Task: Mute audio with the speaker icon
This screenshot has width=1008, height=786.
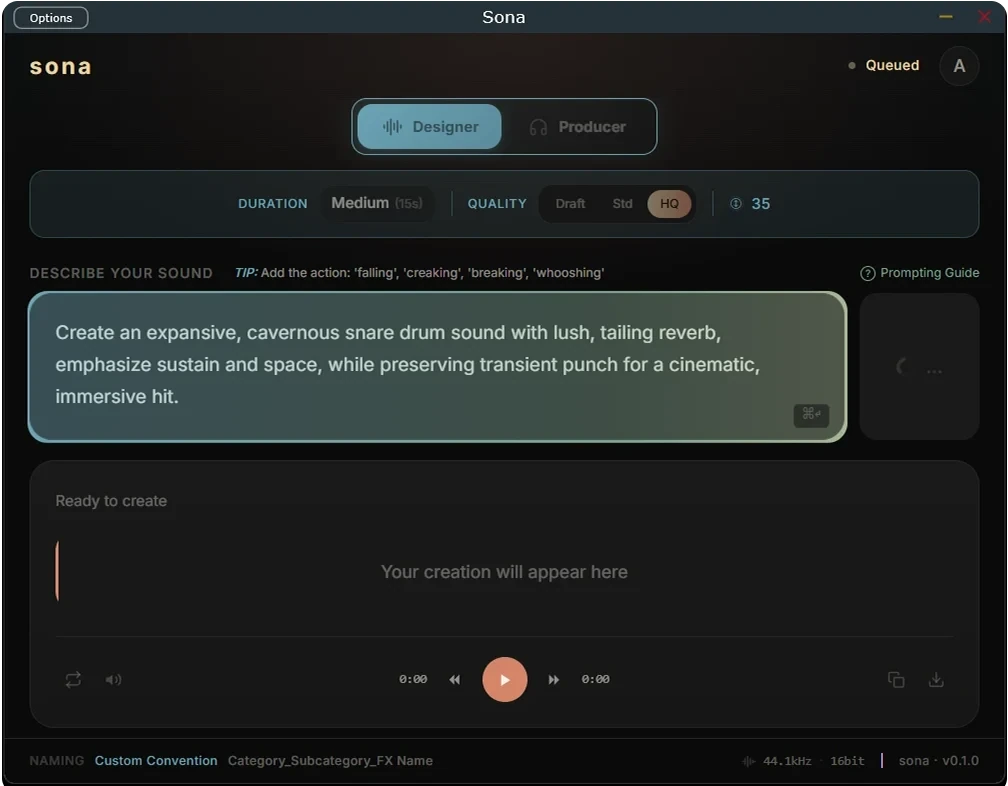Action: (113, 679)
